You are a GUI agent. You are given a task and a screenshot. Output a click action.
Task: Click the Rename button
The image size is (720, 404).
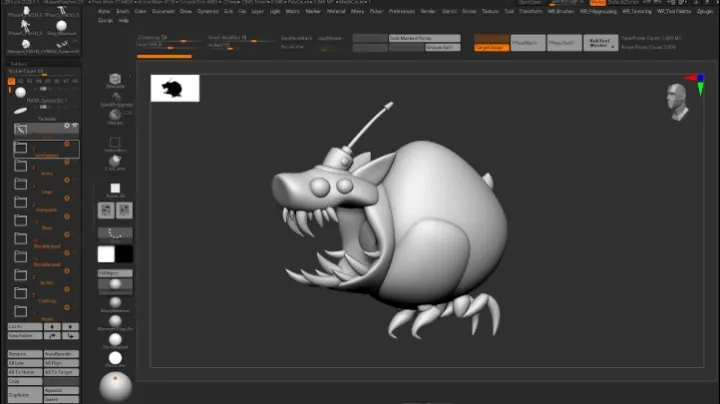coord(25,354)
